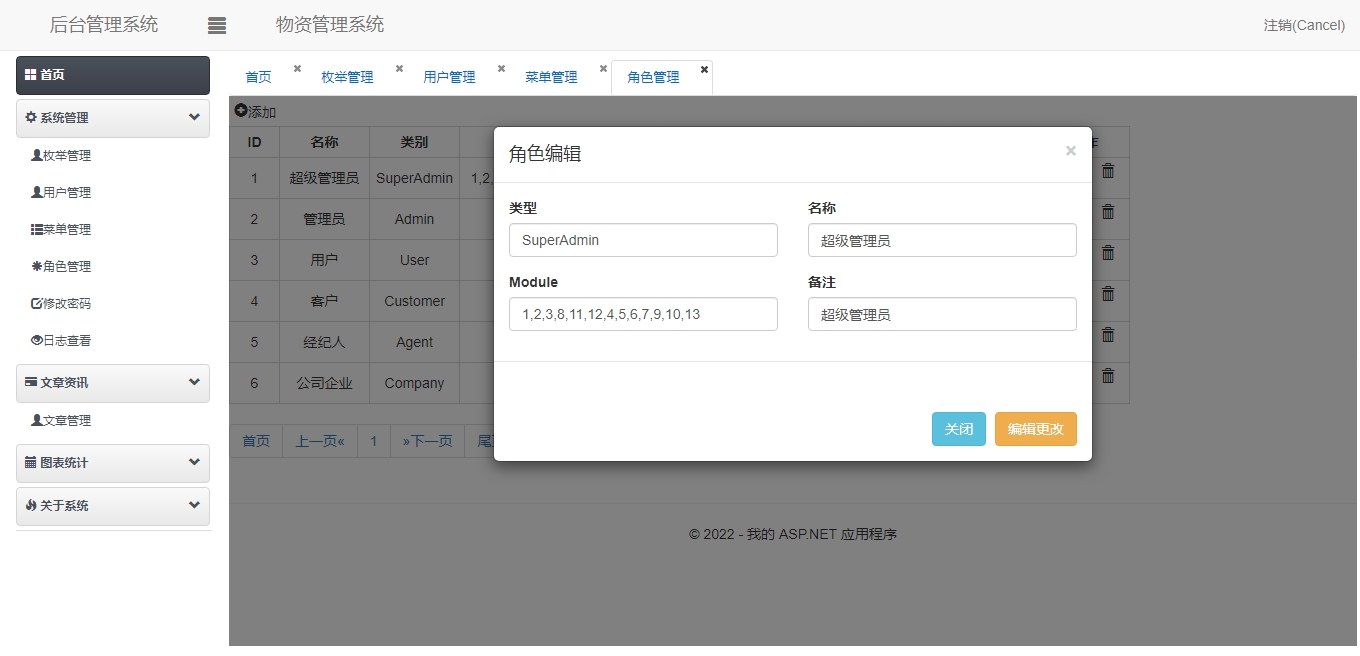Expand the 关于系统 sidebar section

pyautogui.click(x=194, y=505)
